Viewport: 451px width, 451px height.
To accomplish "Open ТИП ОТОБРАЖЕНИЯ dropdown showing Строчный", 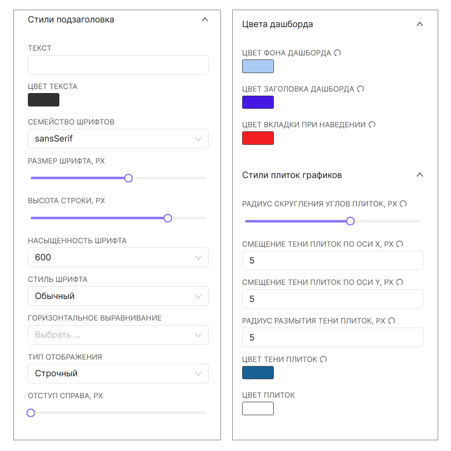I will point(118,373).
